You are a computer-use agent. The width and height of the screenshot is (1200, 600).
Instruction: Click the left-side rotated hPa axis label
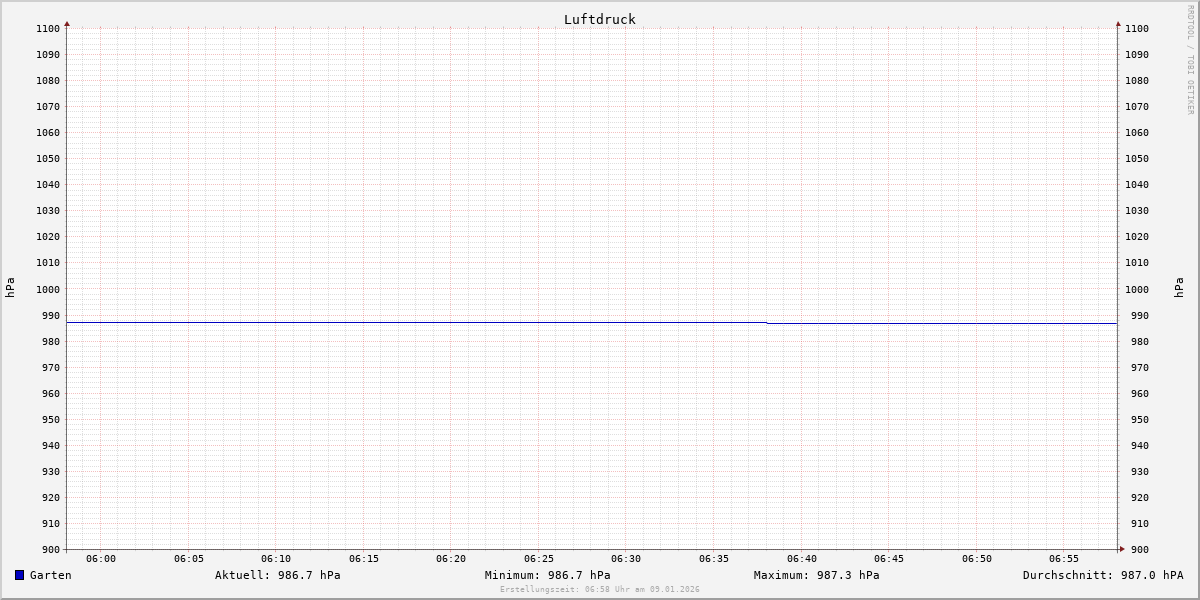[10, 288]
